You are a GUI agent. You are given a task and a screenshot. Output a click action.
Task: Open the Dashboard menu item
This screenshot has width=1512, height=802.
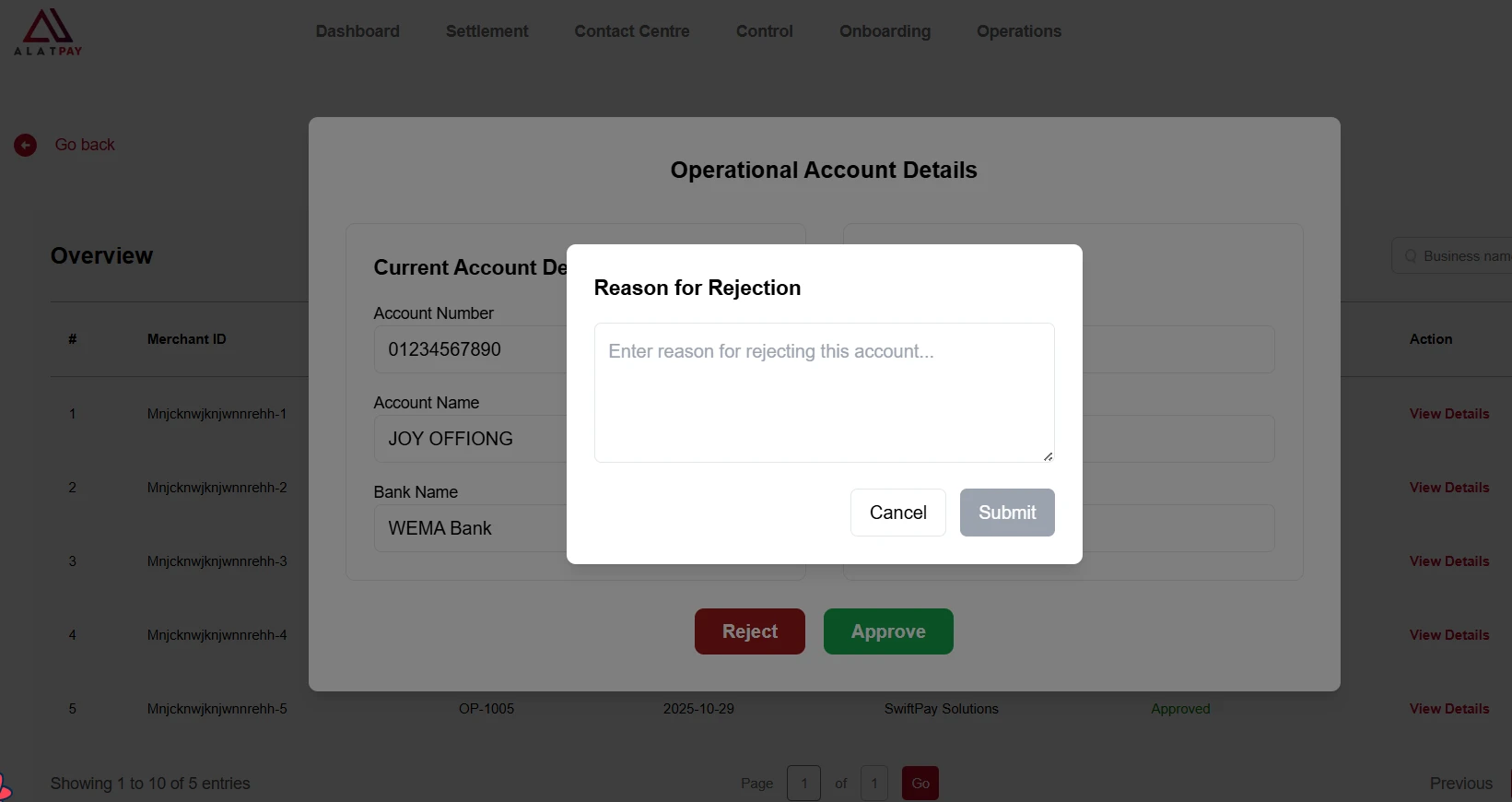357,31
